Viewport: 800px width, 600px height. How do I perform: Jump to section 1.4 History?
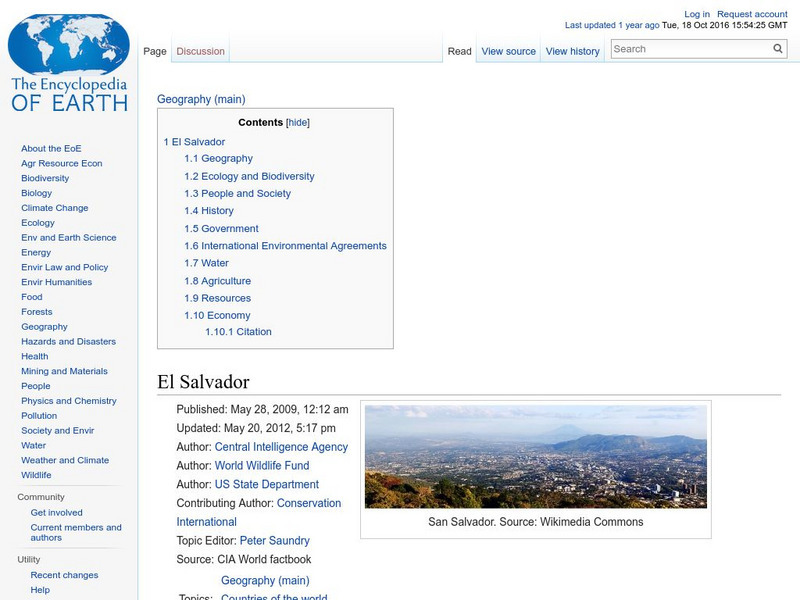tap(209, 211)
